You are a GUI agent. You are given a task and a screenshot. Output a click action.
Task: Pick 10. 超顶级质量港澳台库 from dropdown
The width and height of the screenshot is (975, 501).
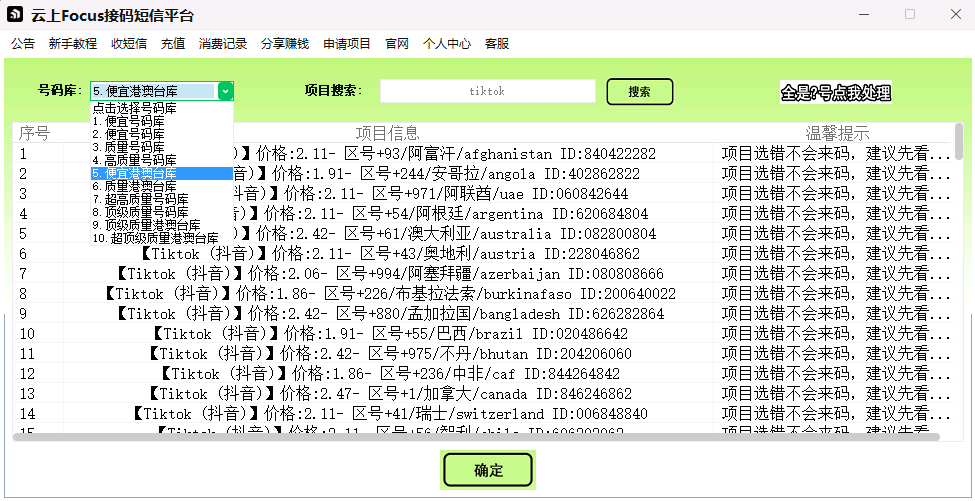point(155,238)
